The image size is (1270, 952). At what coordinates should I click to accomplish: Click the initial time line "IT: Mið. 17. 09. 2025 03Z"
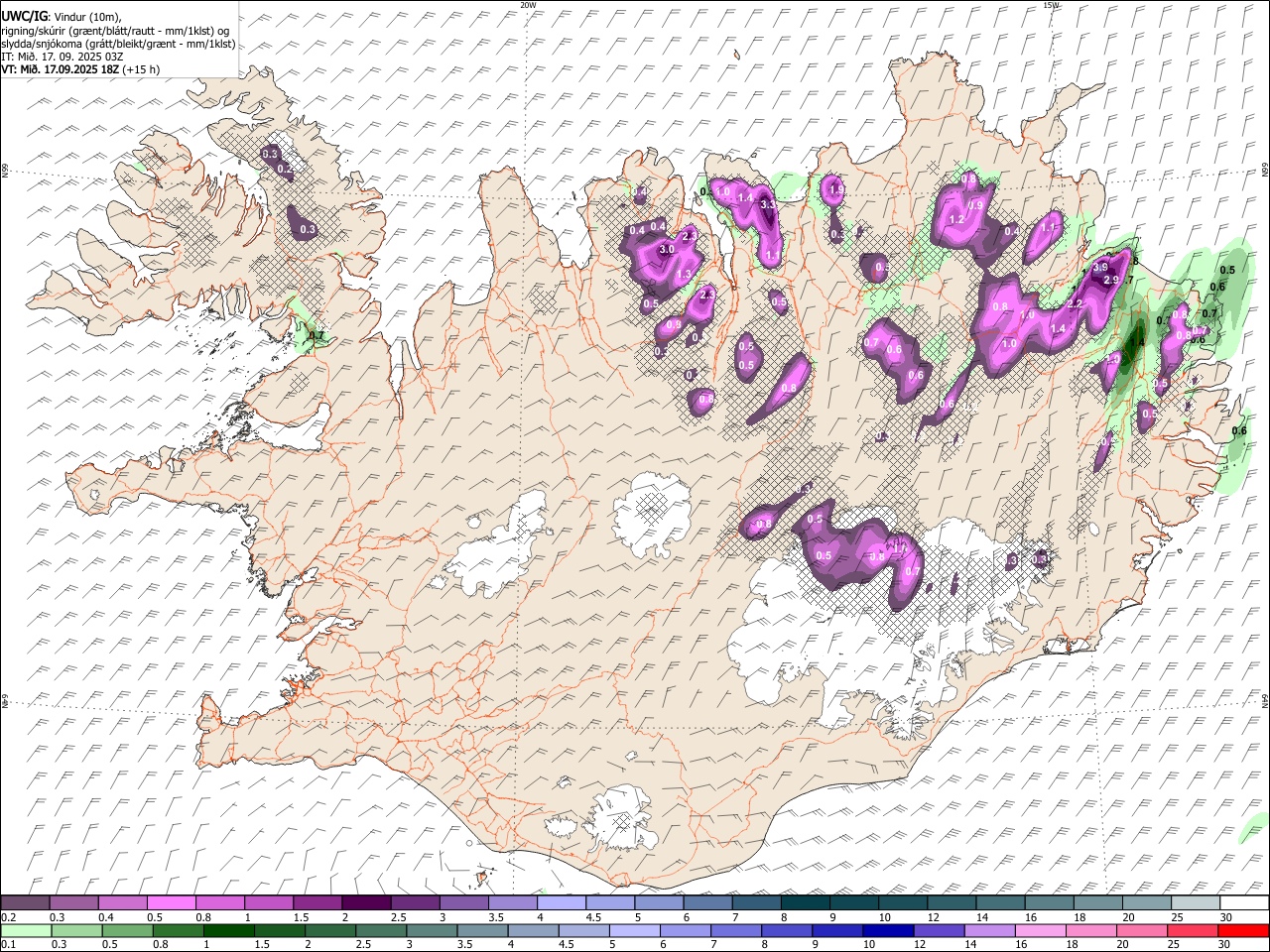coord(63,57)
